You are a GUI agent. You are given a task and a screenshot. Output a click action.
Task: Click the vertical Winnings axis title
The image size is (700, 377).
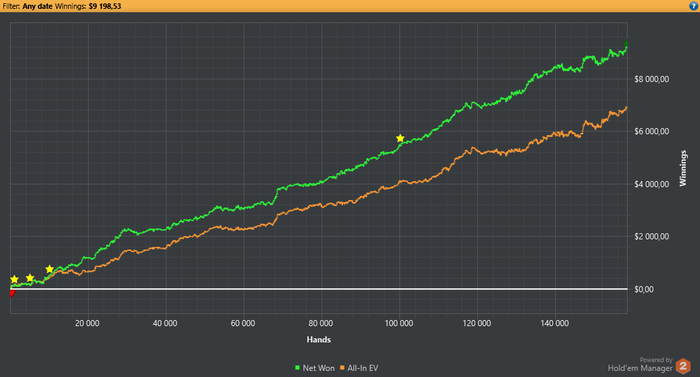683,168
